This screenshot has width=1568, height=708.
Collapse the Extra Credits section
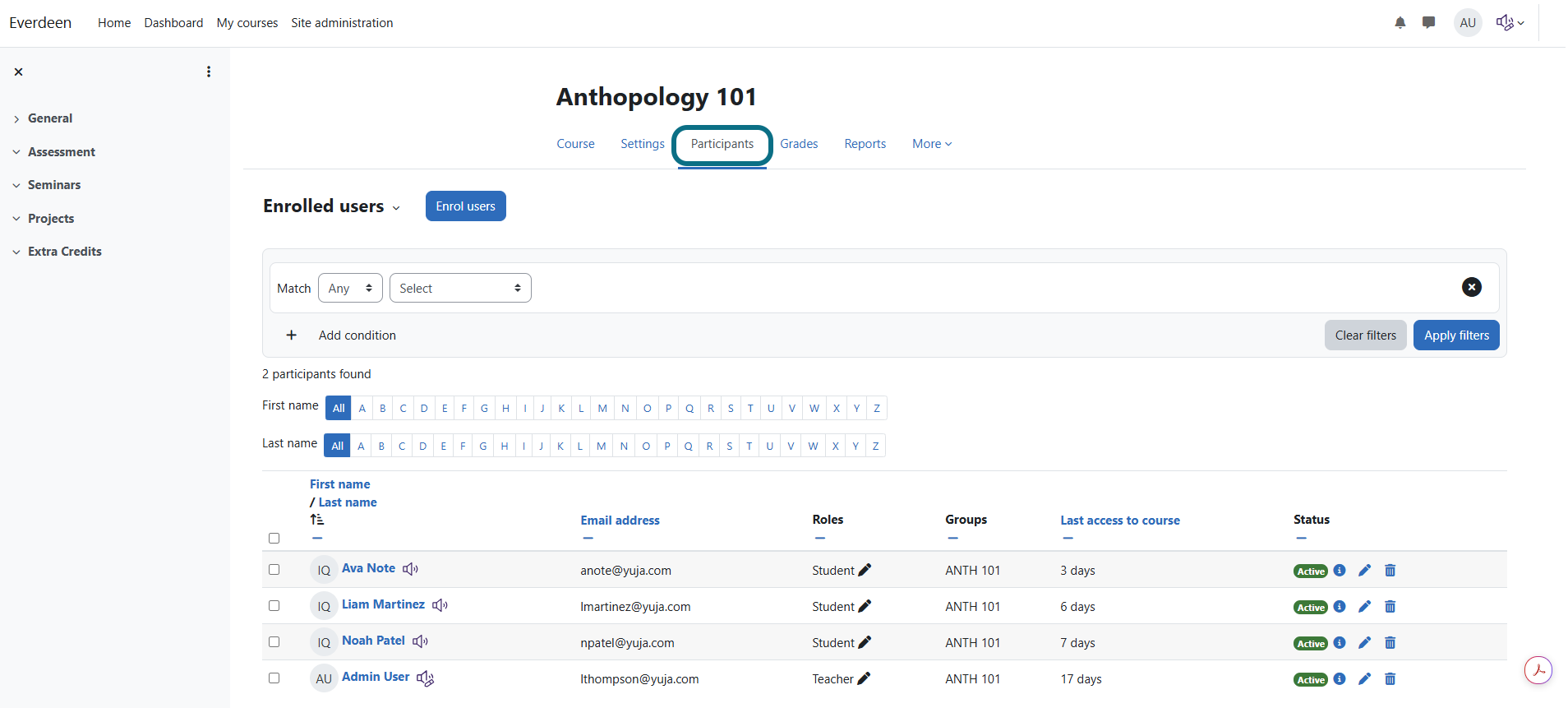16,252
